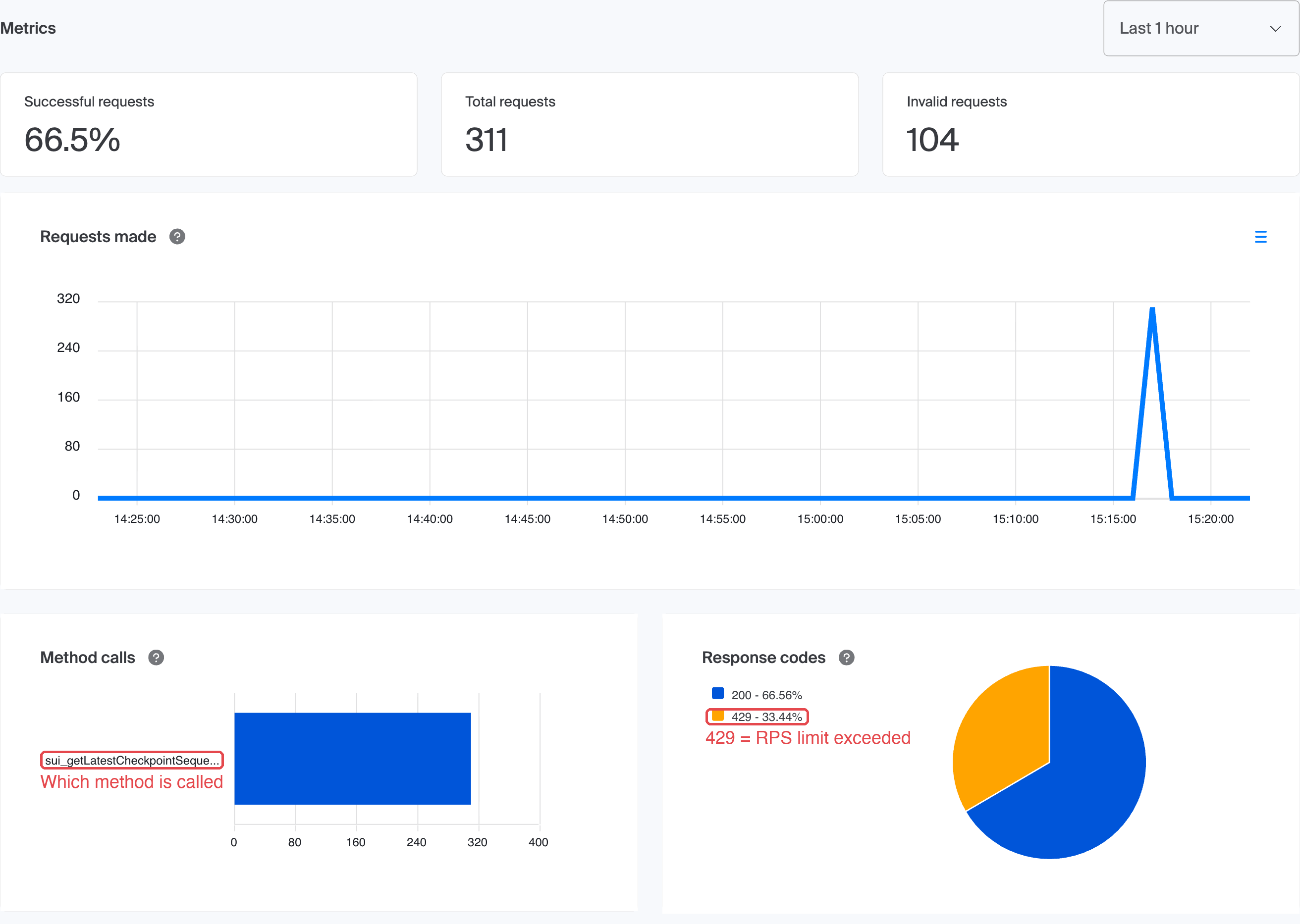This screenshot has height=924, width=1300.
Task: Click the 14:25:00 time axis label
Action: 137,519
